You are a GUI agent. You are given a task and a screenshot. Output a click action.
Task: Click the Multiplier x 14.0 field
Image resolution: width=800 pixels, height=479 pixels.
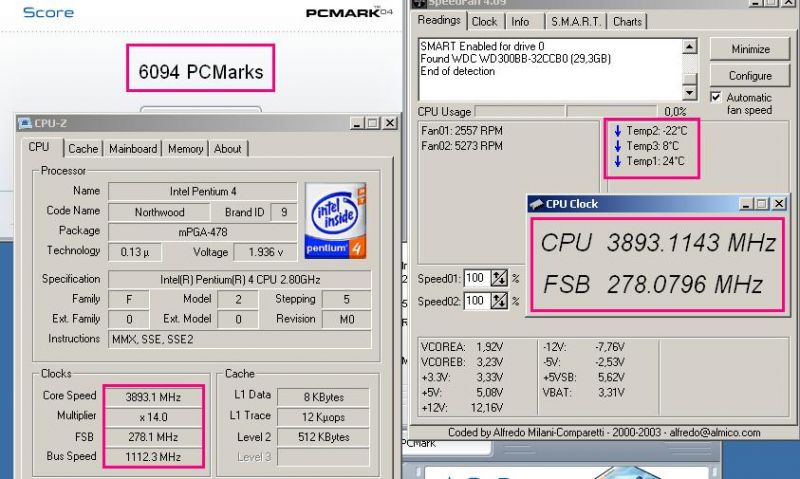coord(154,417)
